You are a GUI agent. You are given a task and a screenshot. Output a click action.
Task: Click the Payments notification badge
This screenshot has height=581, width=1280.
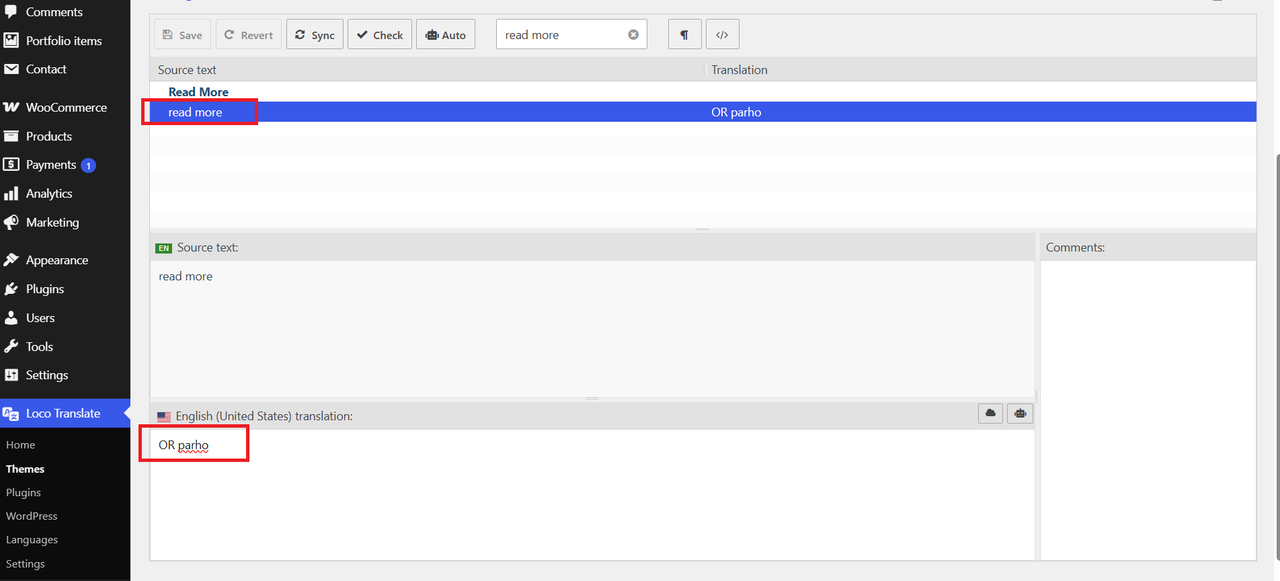click(88, 165)
